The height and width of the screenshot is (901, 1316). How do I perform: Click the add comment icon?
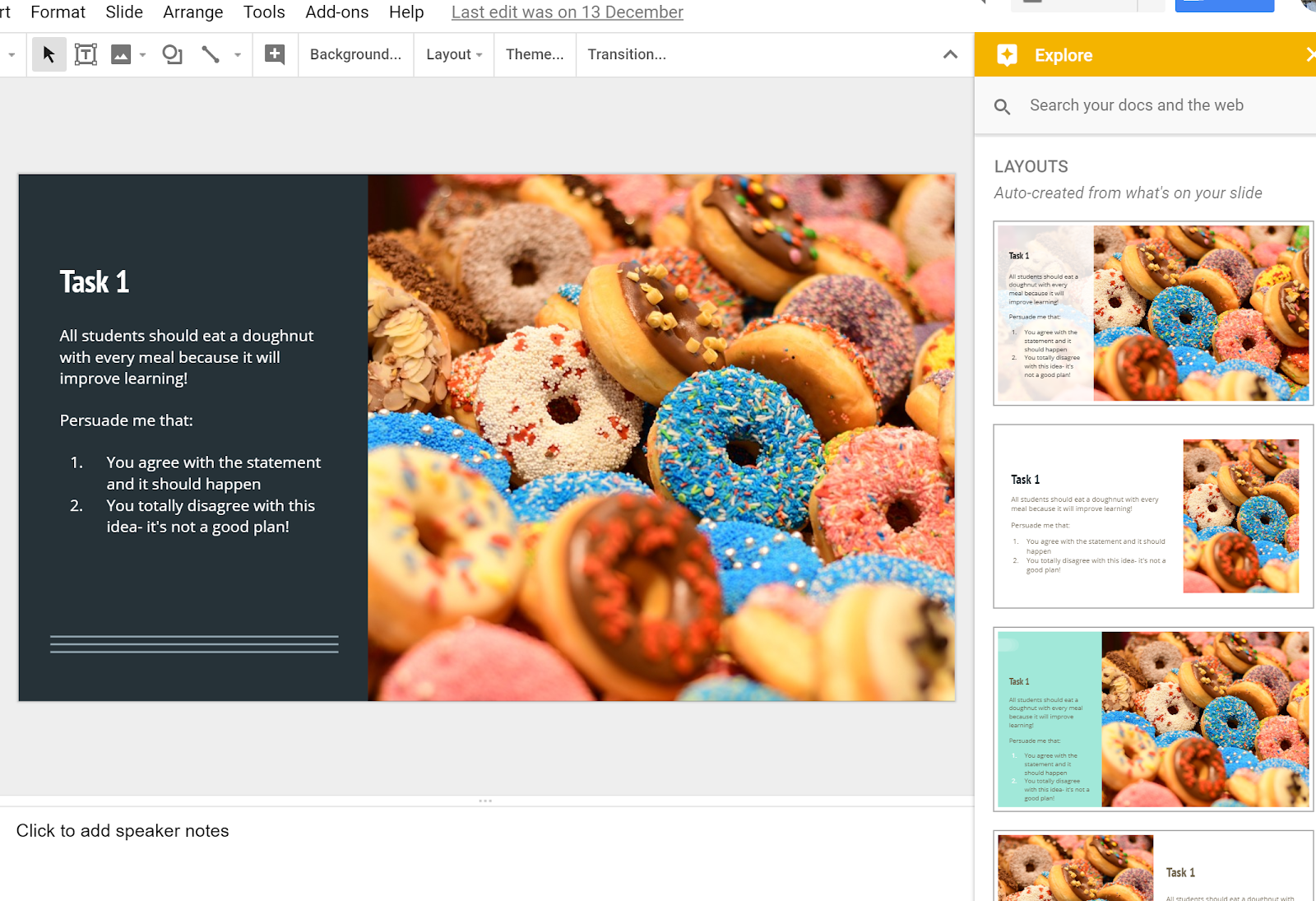click(275, 54)
